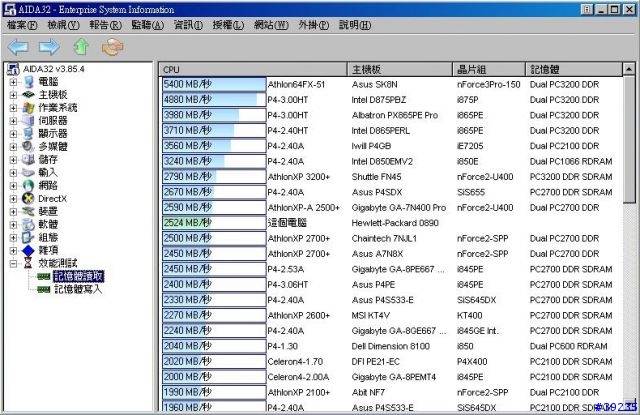Select the 記憶體讀取 benchmark item
The width and height of the screenshot is (640, 415).
coord(78,276)
